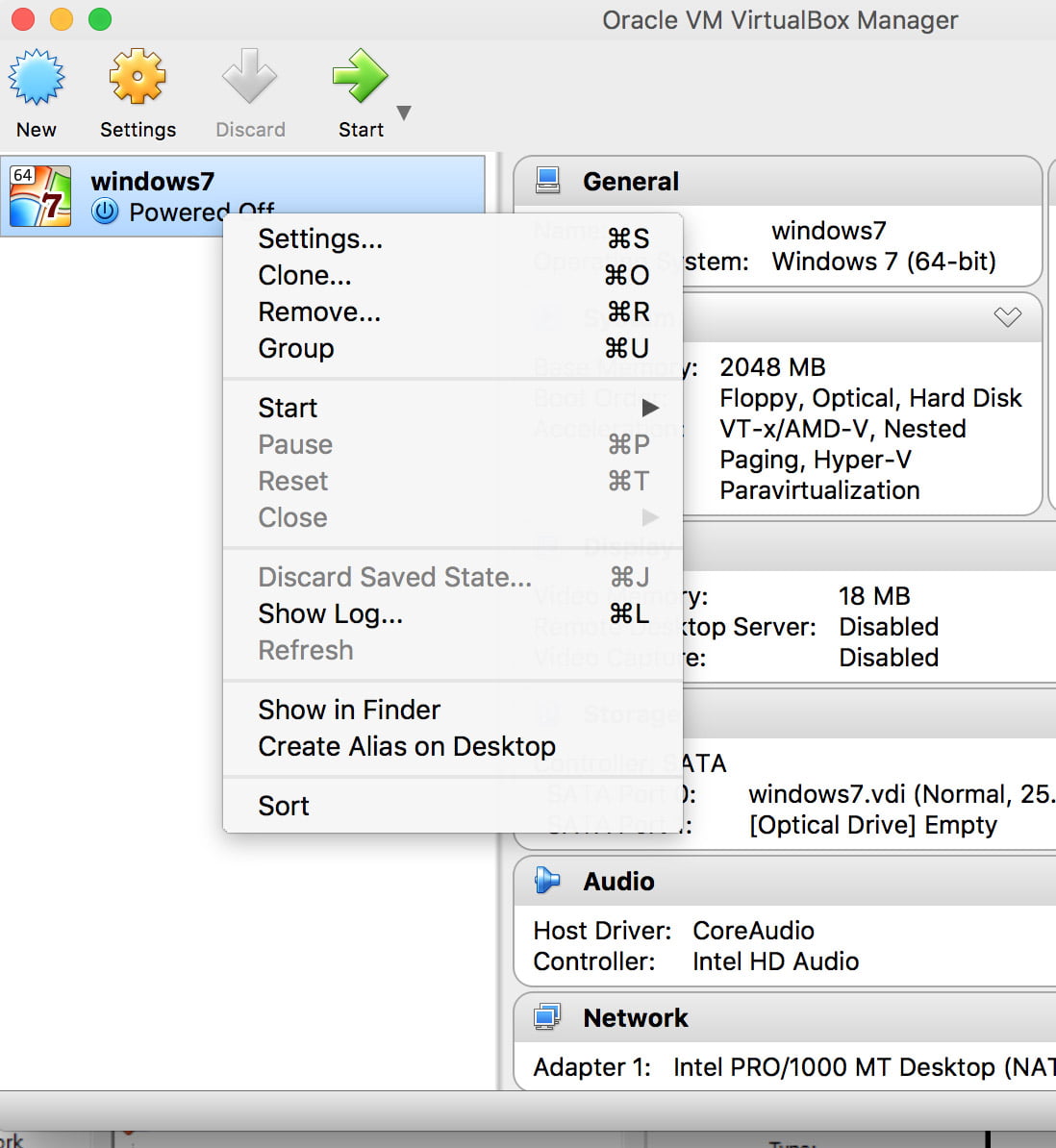Click the green Start arrow icon

(x=359, y=78)
